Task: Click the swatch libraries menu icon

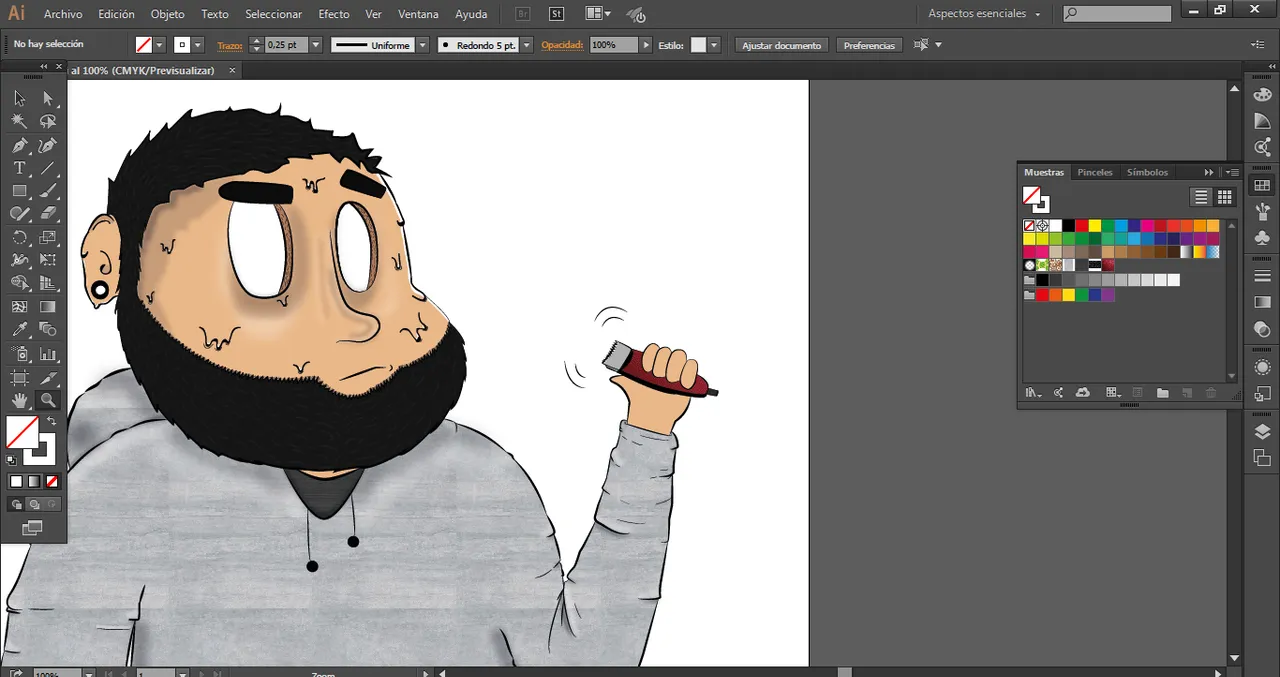Action: 1033,393
